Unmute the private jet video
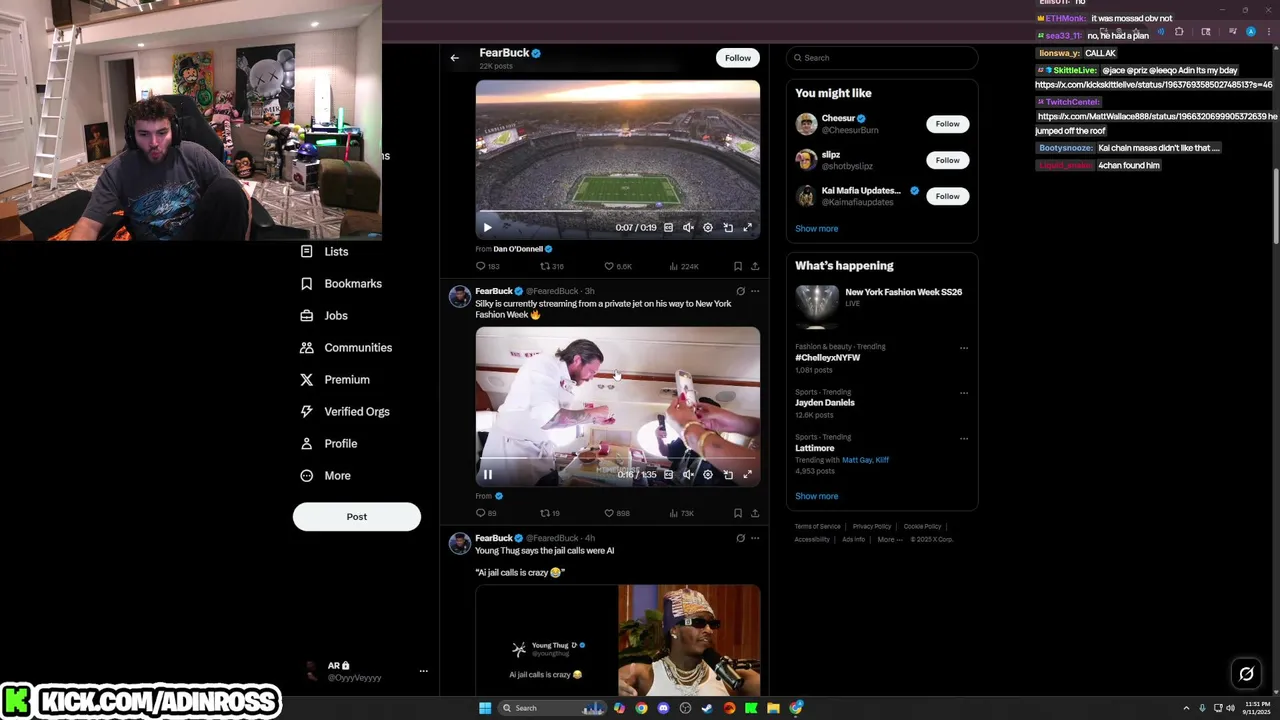Viewport: 1280px width, 720px height. 688,475
